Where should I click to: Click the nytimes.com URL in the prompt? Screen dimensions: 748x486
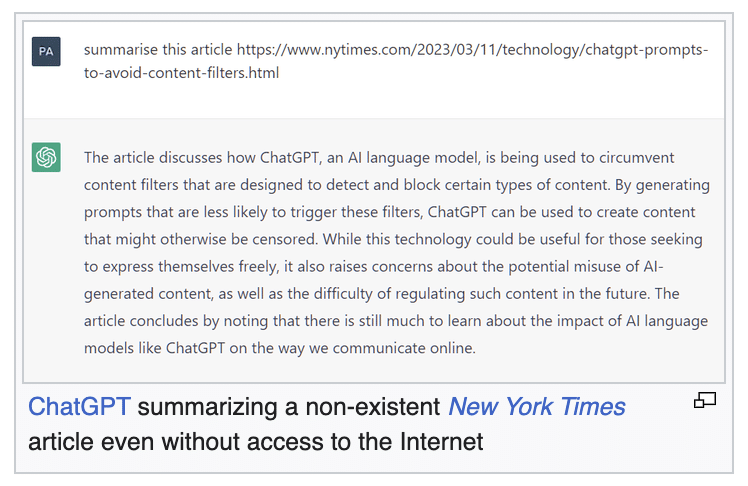point(472,50)
